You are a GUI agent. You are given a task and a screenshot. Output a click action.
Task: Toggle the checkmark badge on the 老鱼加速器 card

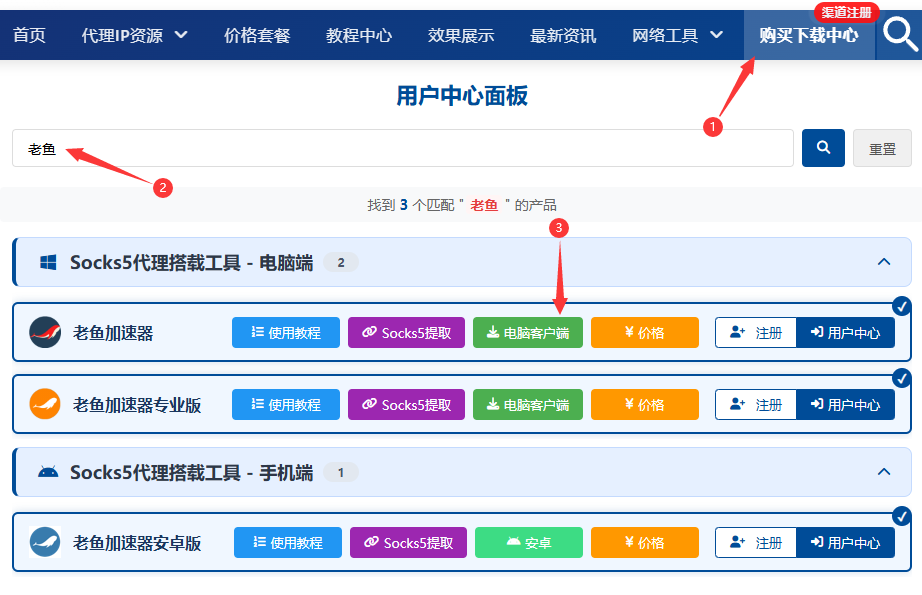point(901,306)
